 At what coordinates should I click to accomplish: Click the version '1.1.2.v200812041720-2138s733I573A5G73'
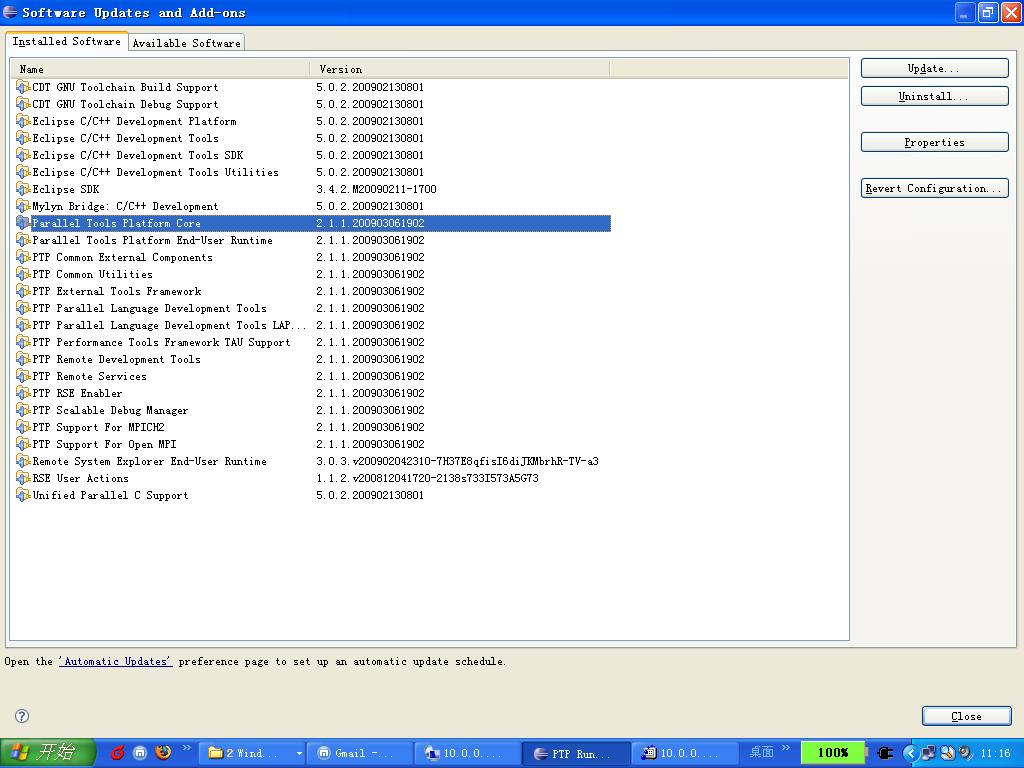[x=427, y=478]
